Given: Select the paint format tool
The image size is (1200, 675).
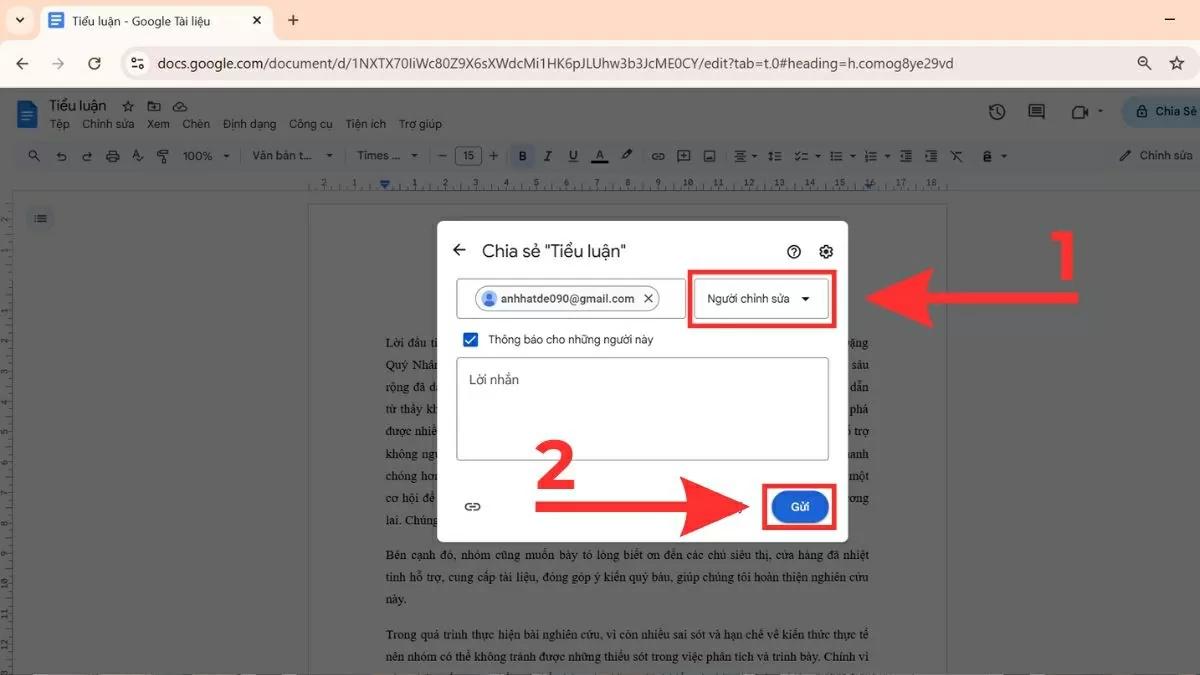Looking at the screenshot, I should (162, 155).
